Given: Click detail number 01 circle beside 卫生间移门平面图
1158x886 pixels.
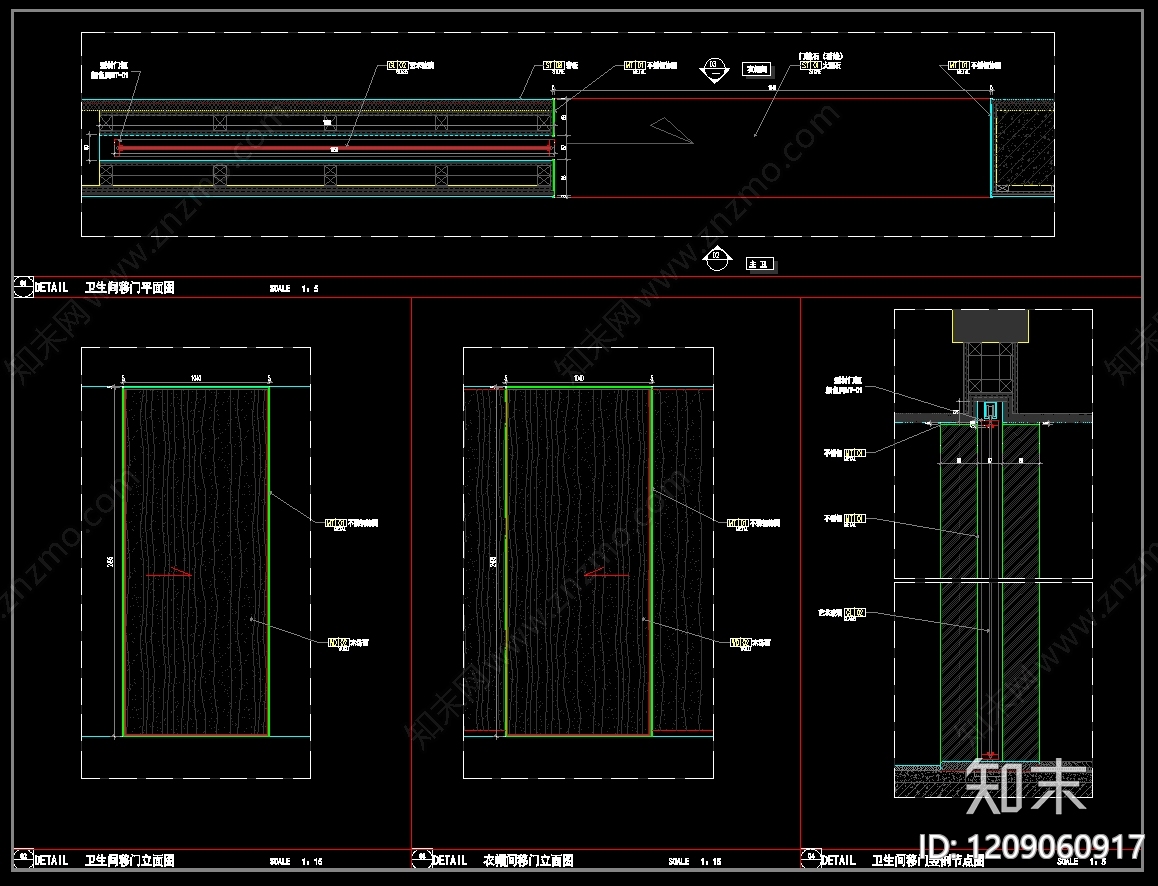Looking at the screenshot, I should point(23,286).
